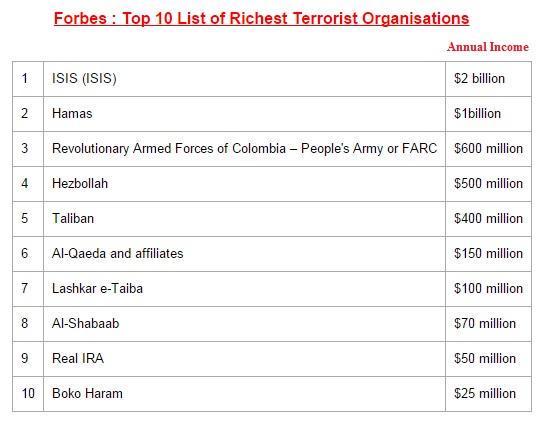Click the Annual Income column header
549x425 pixels.
pos(488,47)
